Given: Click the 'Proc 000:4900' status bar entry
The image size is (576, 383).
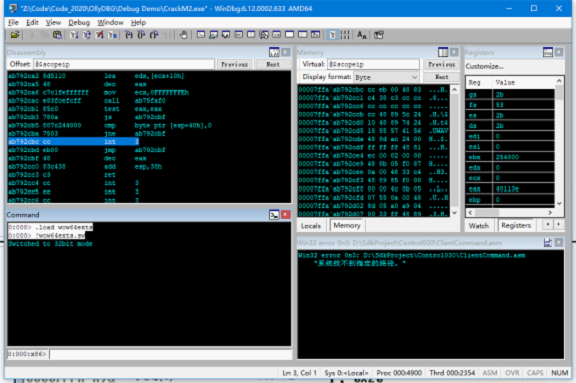Looking at the screenshot, I should pyautogui.click(x=399, y=373).
